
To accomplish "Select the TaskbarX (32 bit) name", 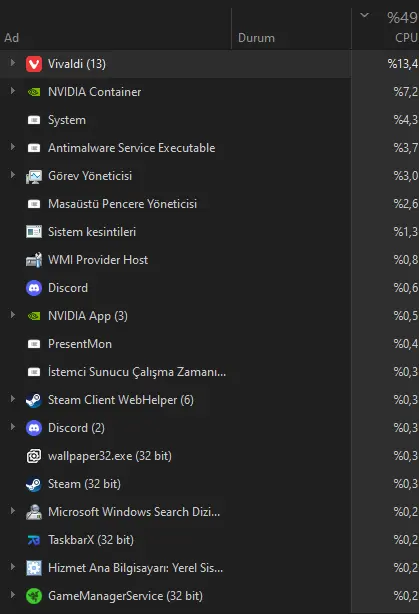I will click(91, 540).
